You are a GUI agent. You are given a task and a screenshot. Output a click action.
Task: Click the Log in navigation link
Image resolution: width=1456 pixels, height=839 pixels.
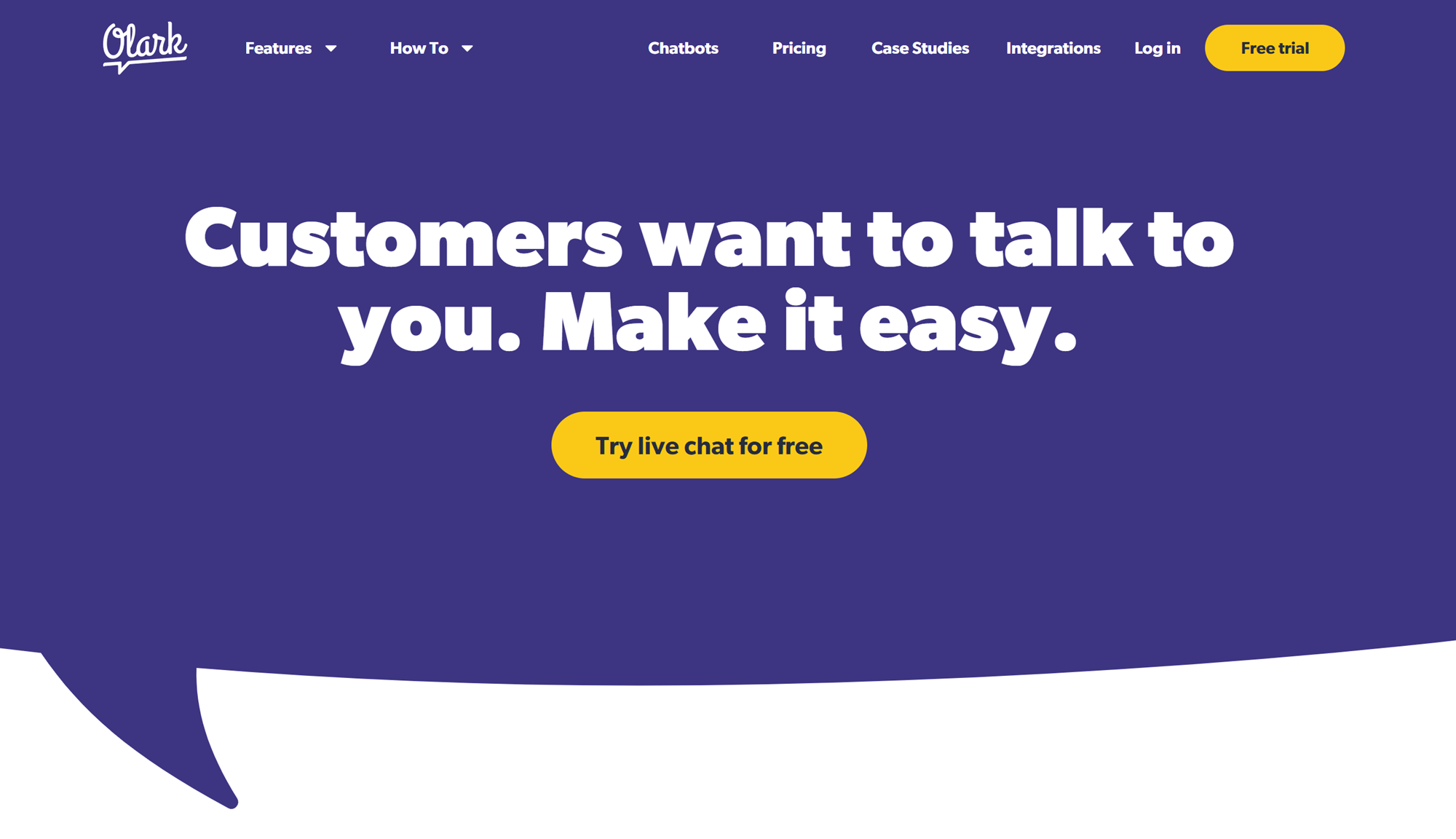click(1158, 47)
